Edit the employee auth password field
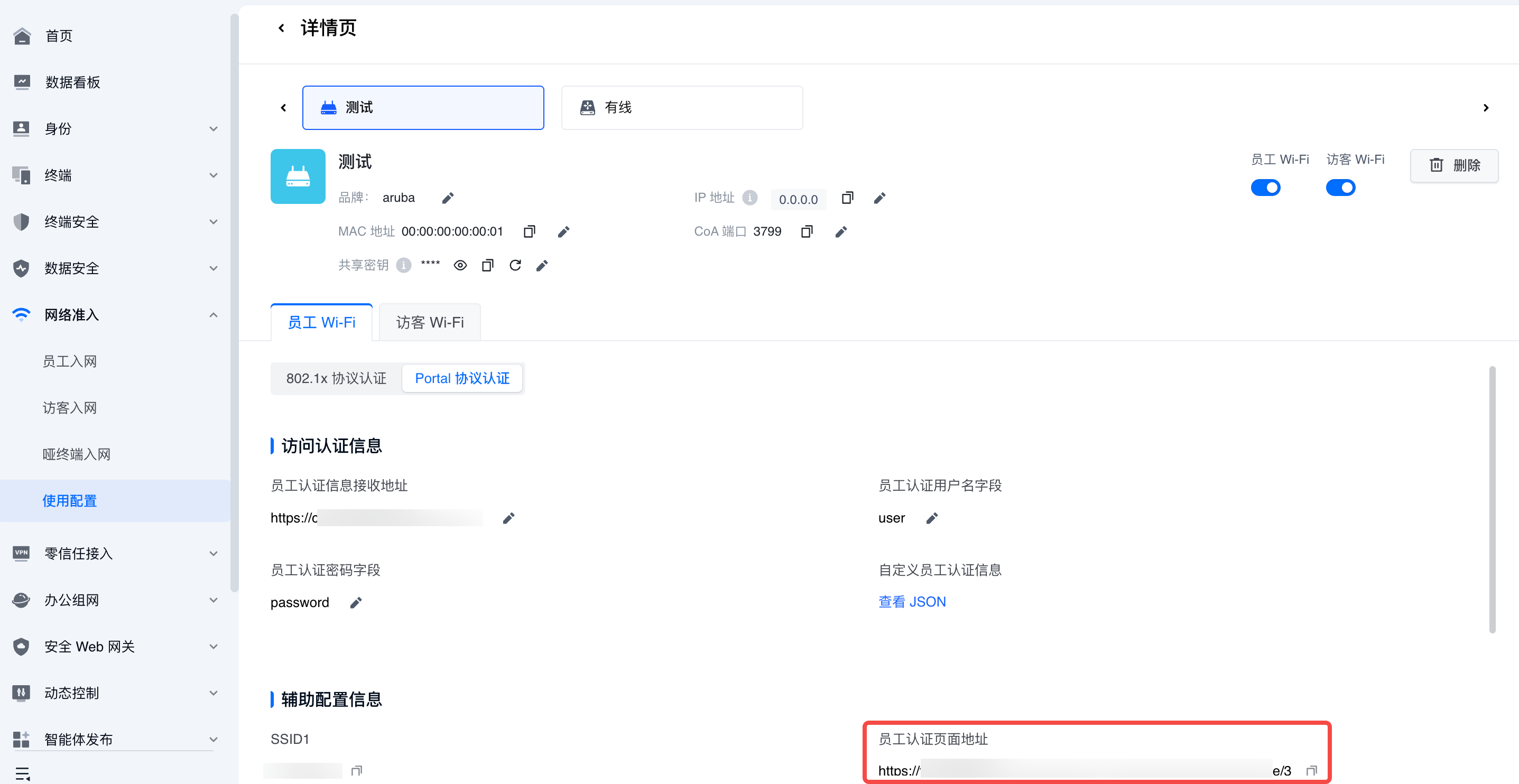Viewport: 1519px width, 784px height. point(356,602)
